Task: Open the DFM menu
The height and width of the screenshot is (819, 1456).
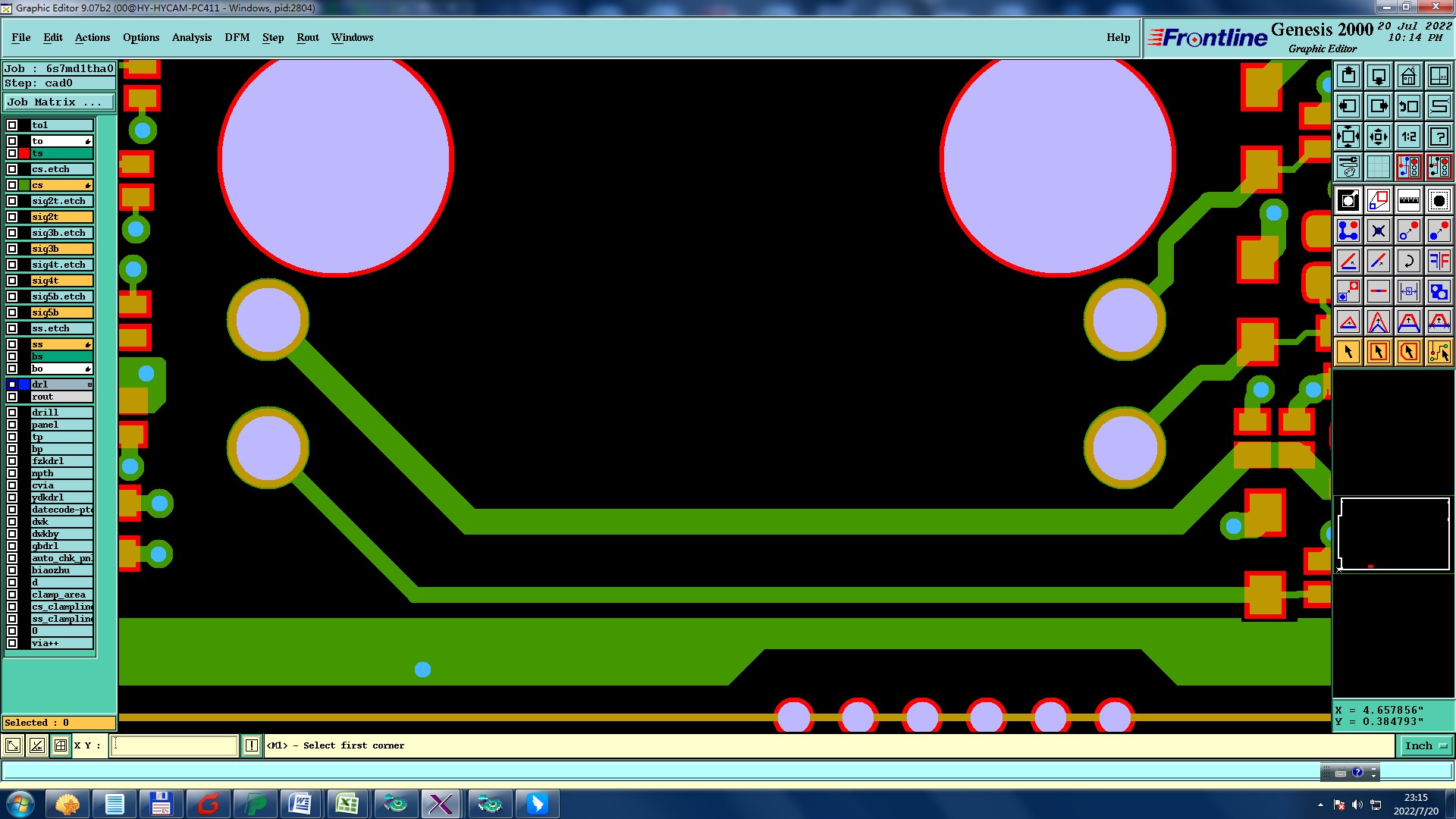Action: click(x=237, y=37)
